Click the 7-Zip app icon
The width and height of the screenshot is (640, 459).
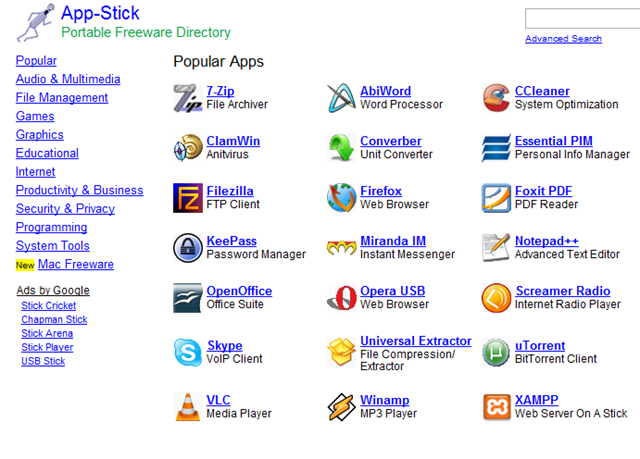tap(188, 98)
